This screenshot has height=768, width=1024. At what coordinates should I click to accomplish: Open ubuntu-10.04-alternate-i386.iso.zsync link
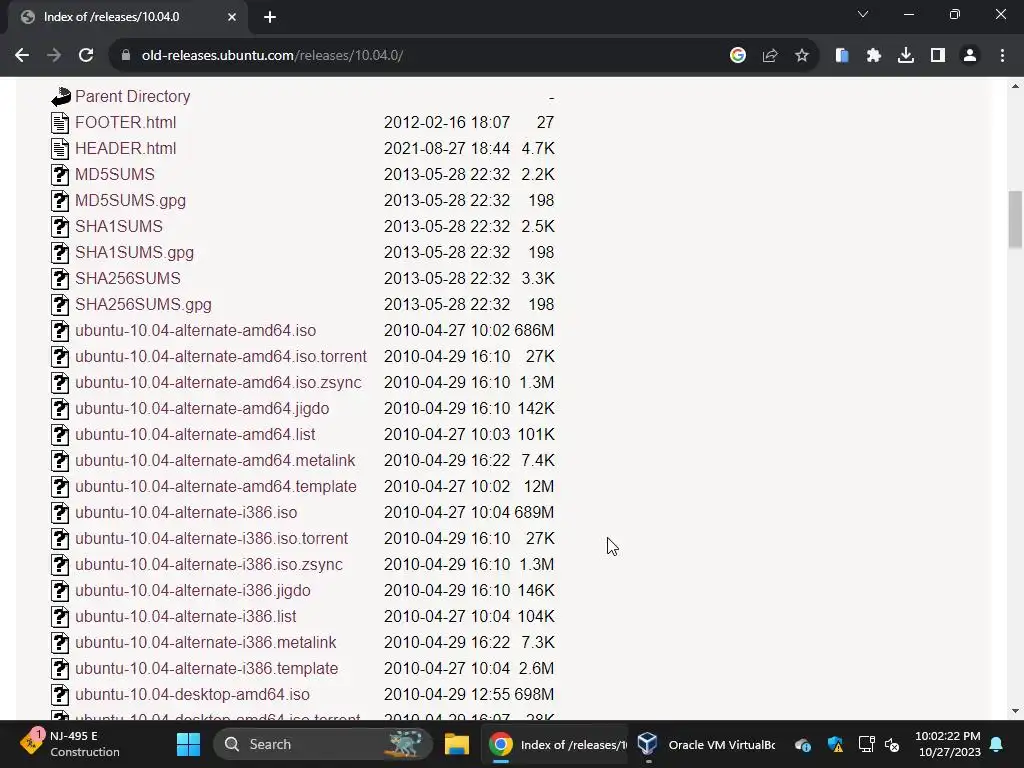[209, 564]
